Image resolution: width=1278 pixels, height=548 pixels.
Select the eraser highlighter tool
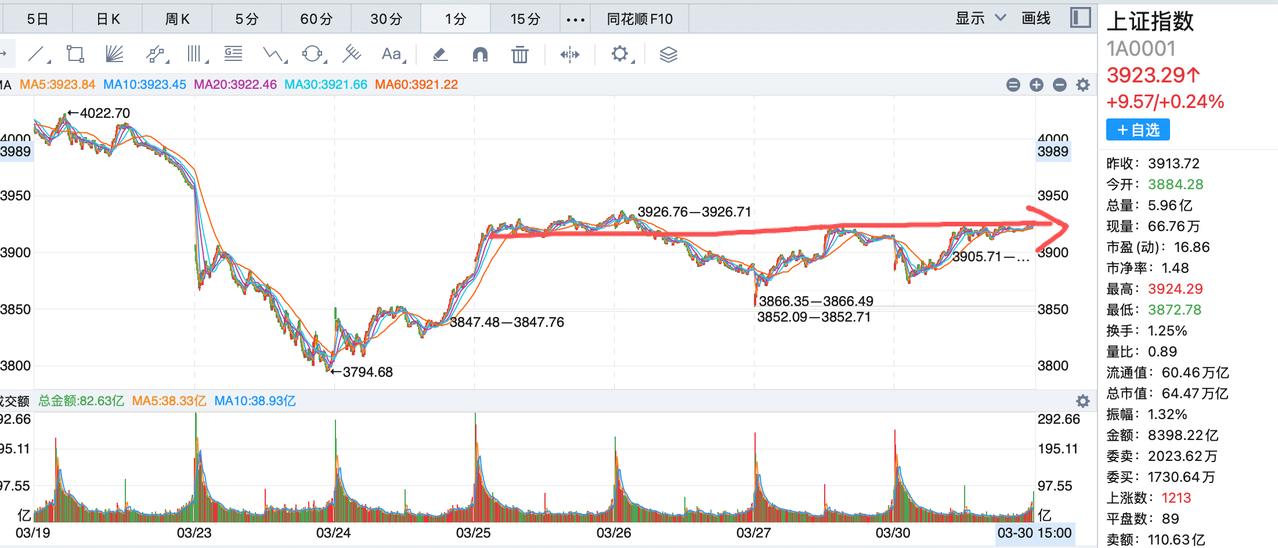click(439, 54)
